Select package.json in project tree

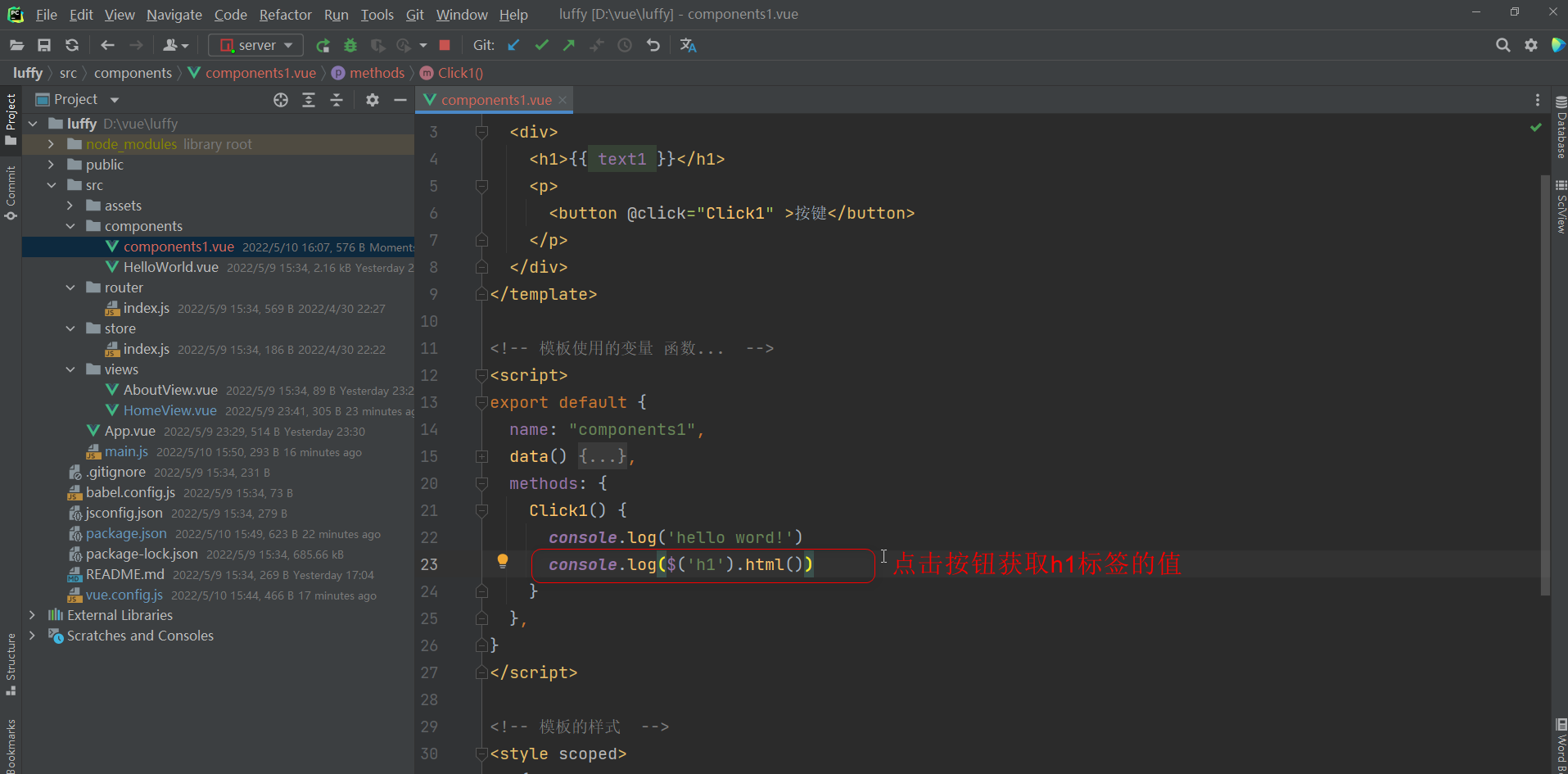click(x=126, y=533)
